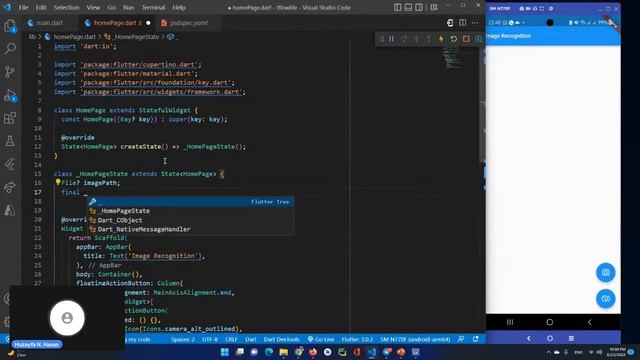Customize layout icon in title bar
The height and width of the screenshot is (360, 640).
click(x=434, y=7)
